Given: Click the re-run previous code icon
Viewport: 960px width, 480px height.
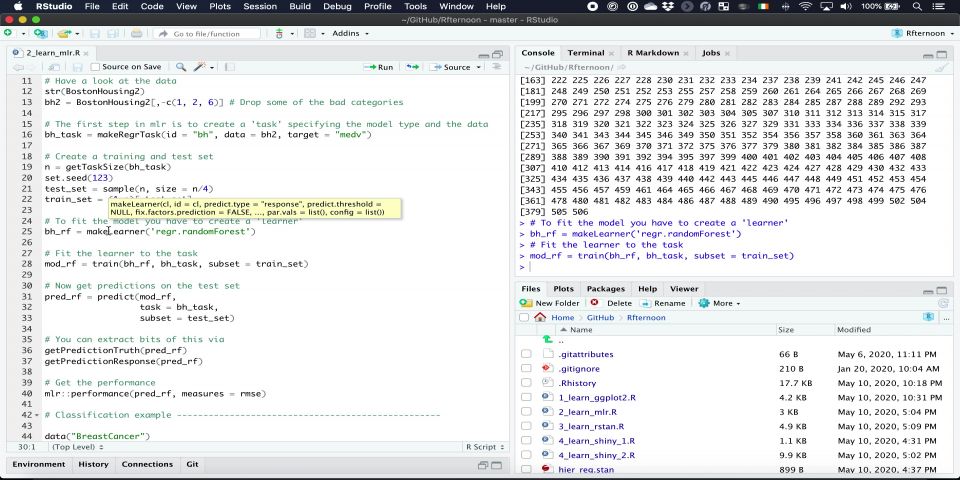Looking at the screenshot, I should [412, 67].
